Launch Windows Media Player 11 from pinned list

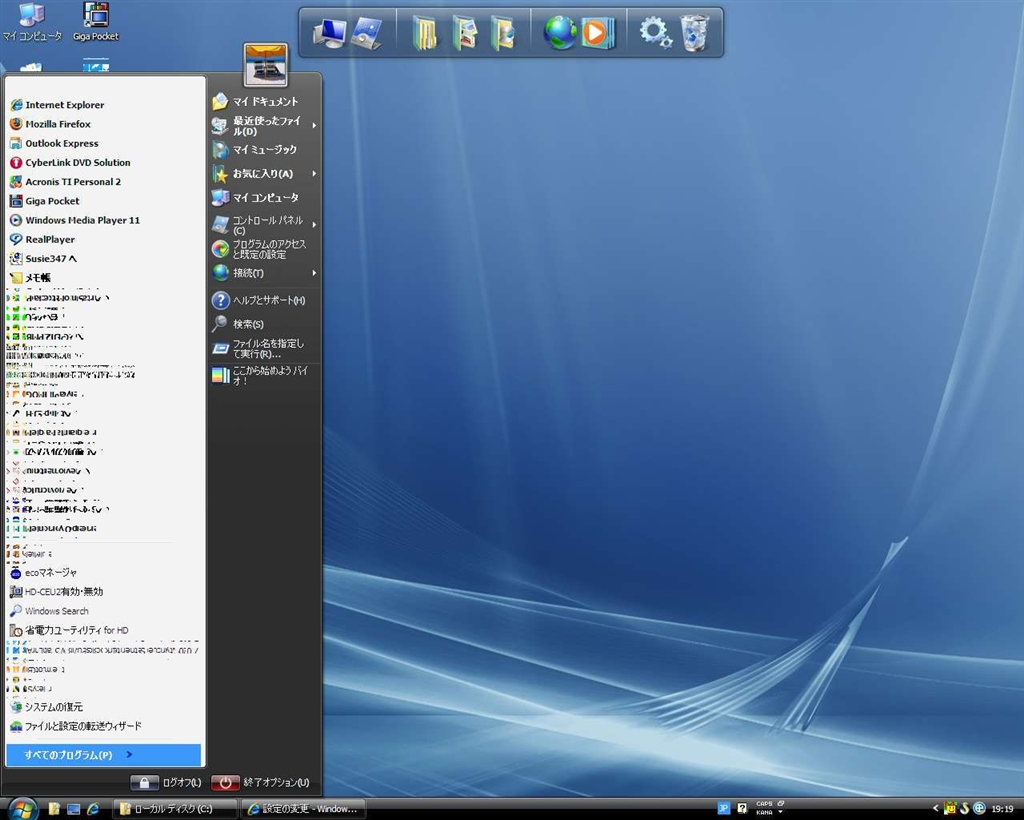(82, 220)
